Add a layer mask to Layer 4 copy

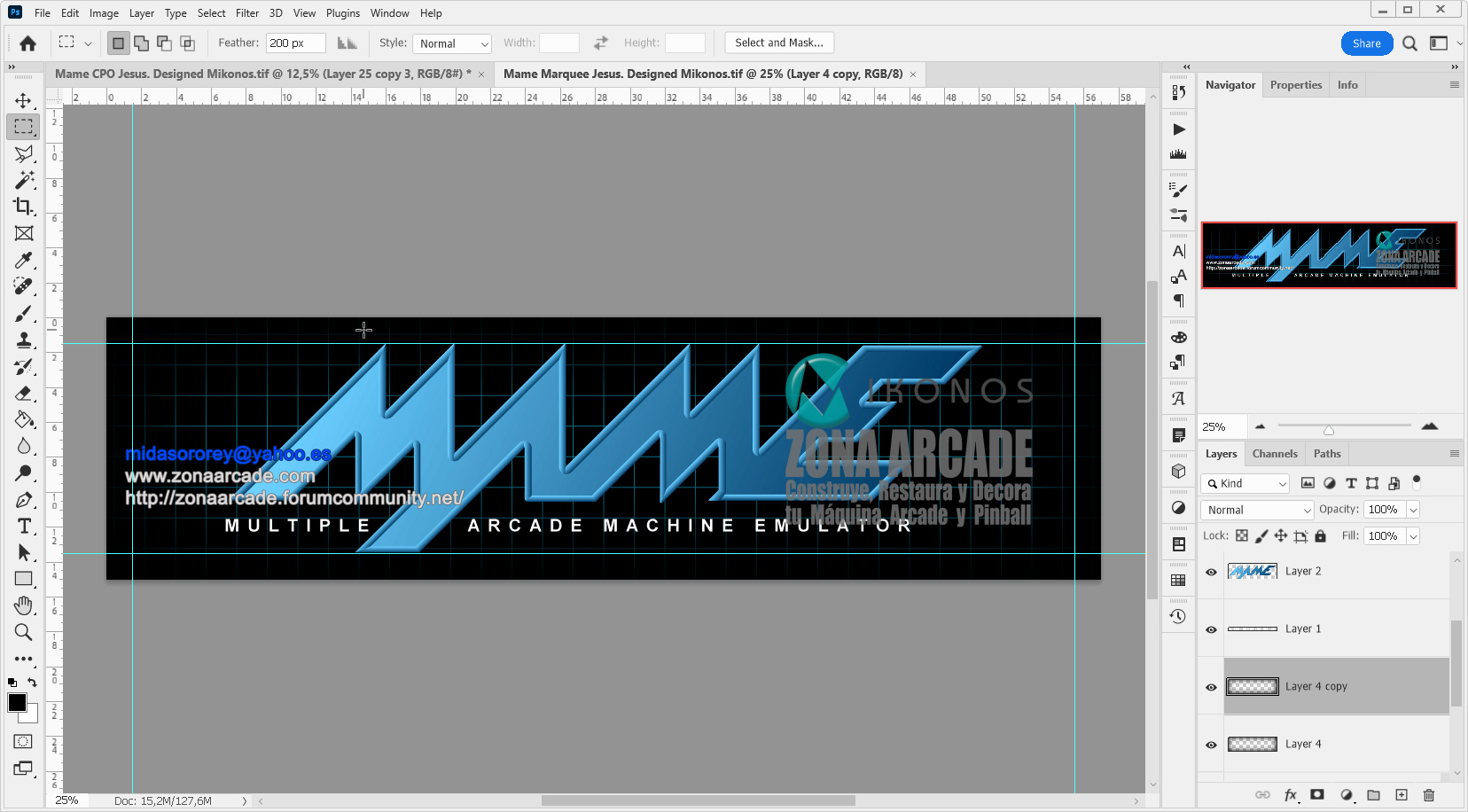coord(1318,795)
